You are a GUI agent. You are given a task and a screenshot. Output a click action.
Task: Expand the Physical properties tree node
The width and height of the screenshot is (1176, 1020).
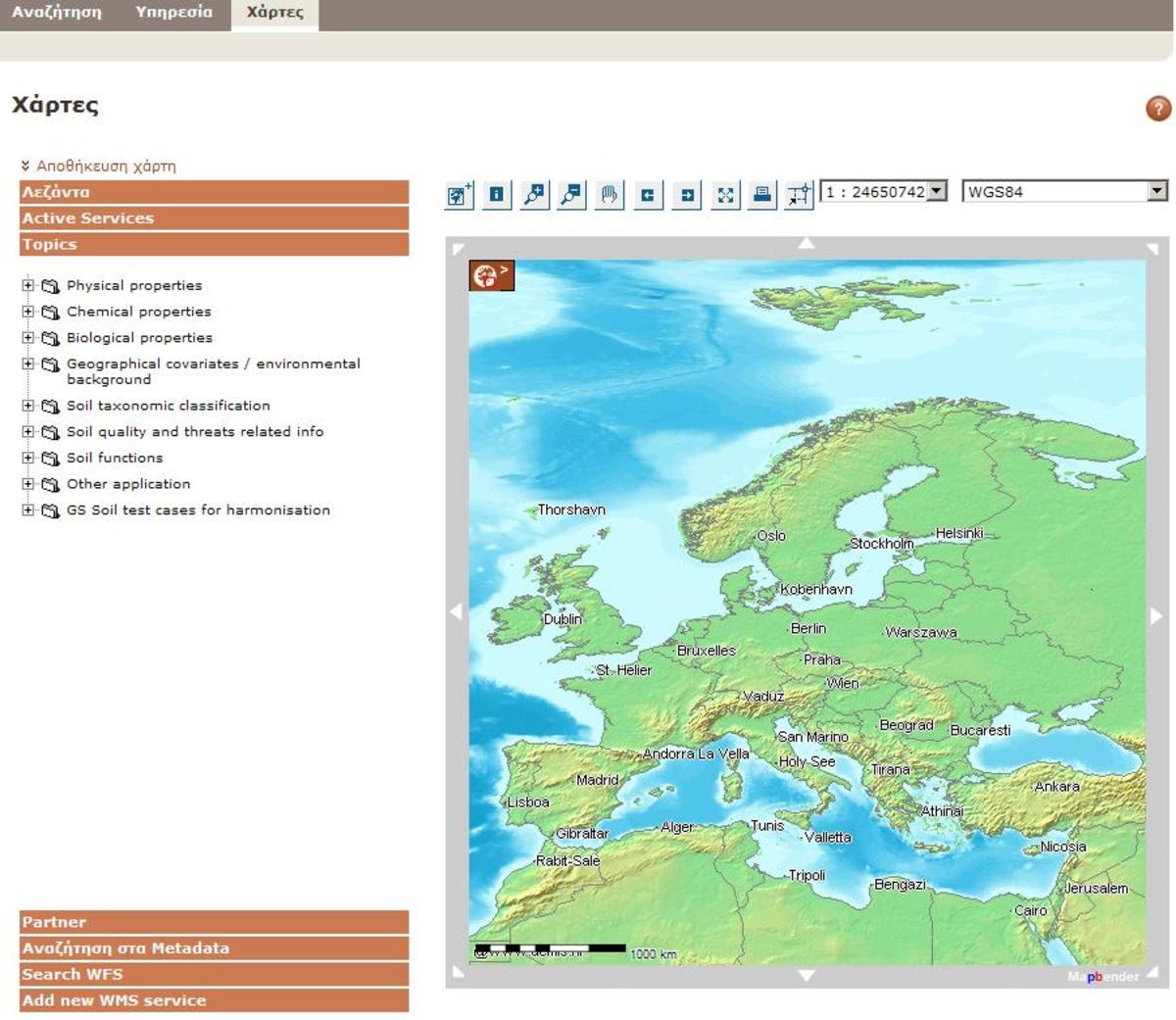click(x=27, y=286)
